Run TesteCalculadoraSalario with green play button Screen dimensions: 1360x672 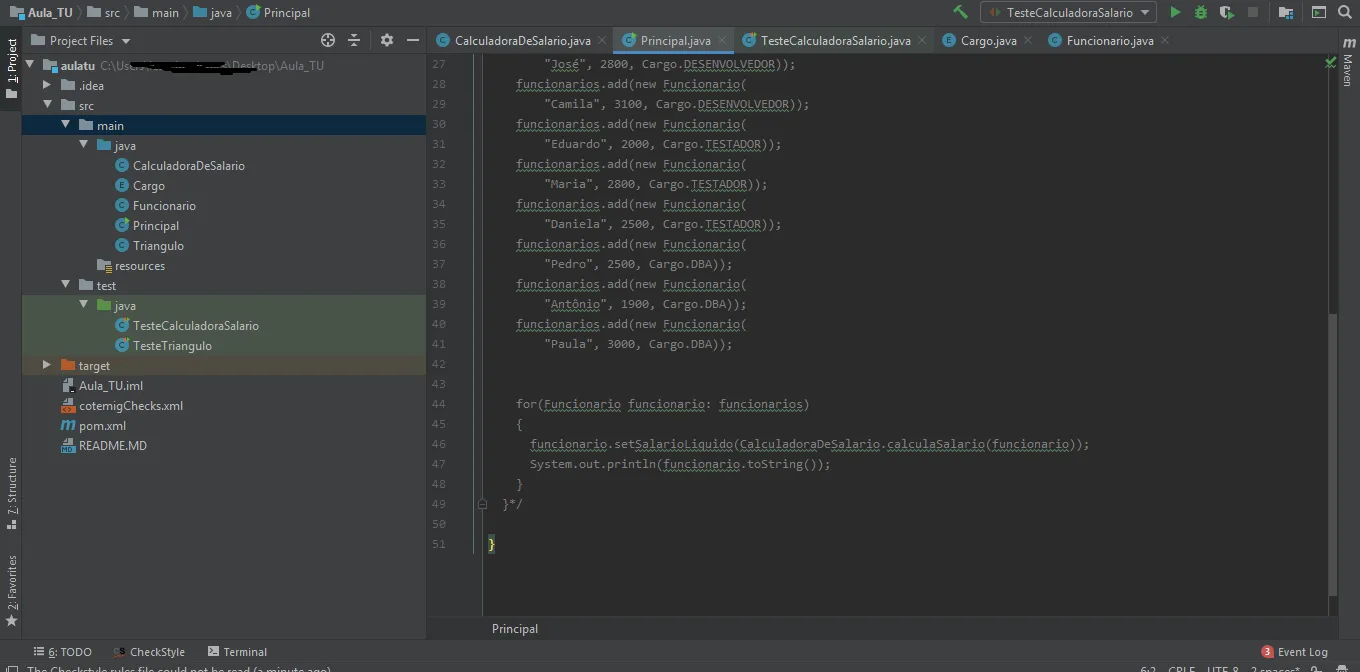1175,13
